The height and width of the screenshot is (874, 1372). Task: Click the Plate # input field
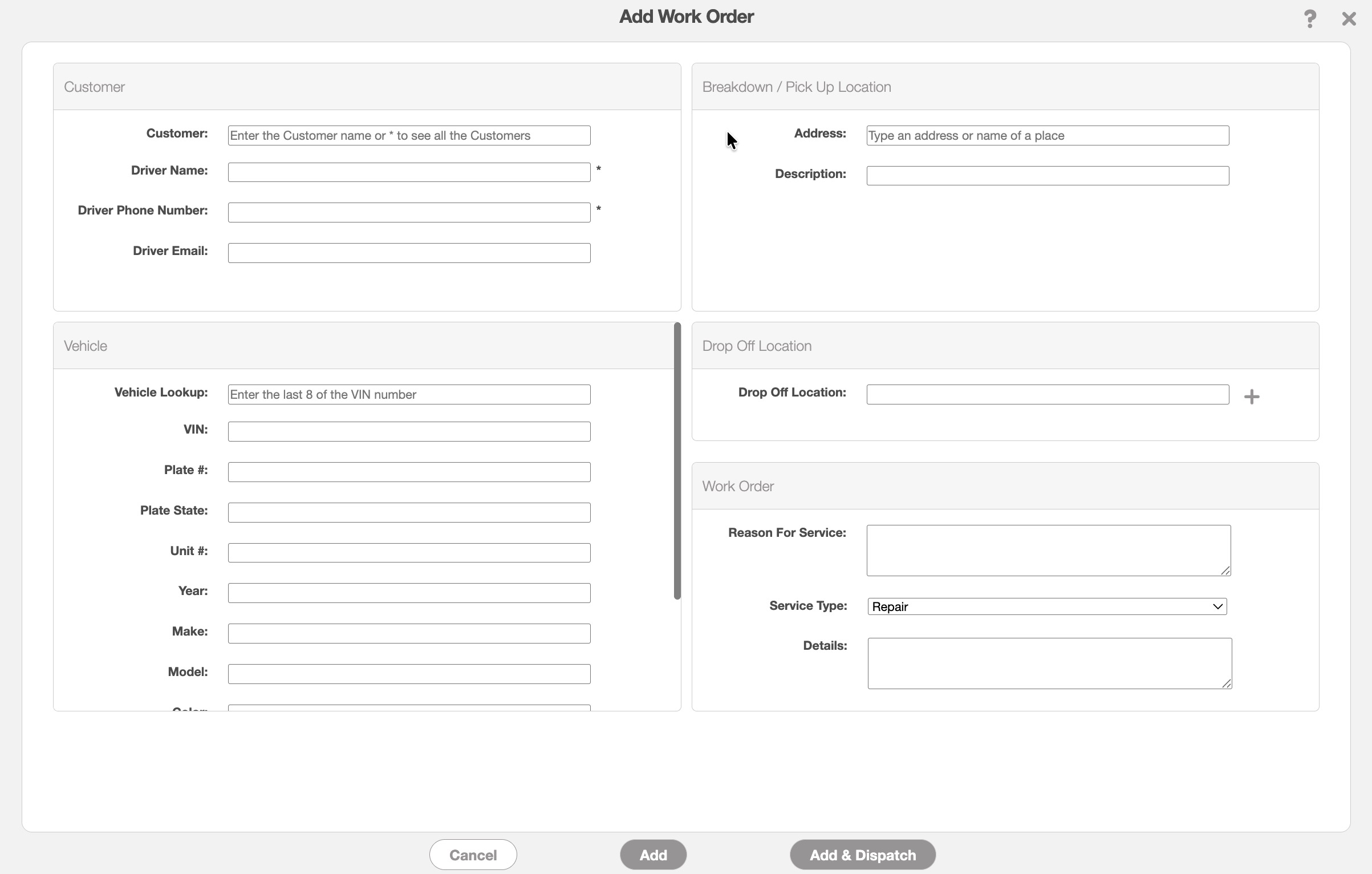(409, 472)
